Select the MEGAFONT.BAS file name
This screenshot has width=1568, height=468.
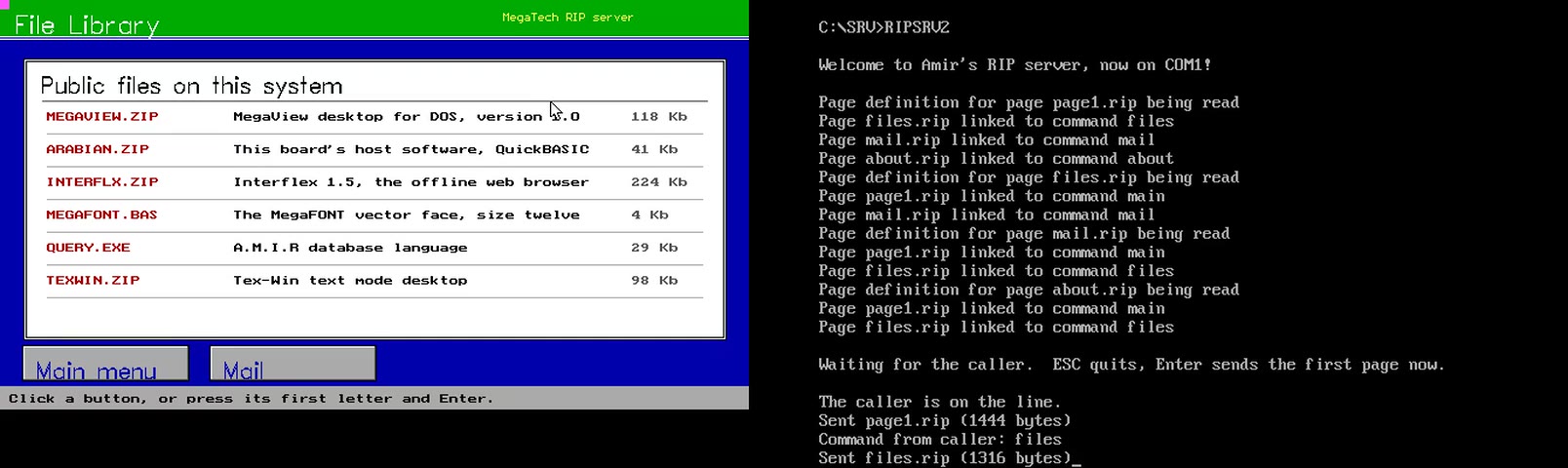(101, 214)
